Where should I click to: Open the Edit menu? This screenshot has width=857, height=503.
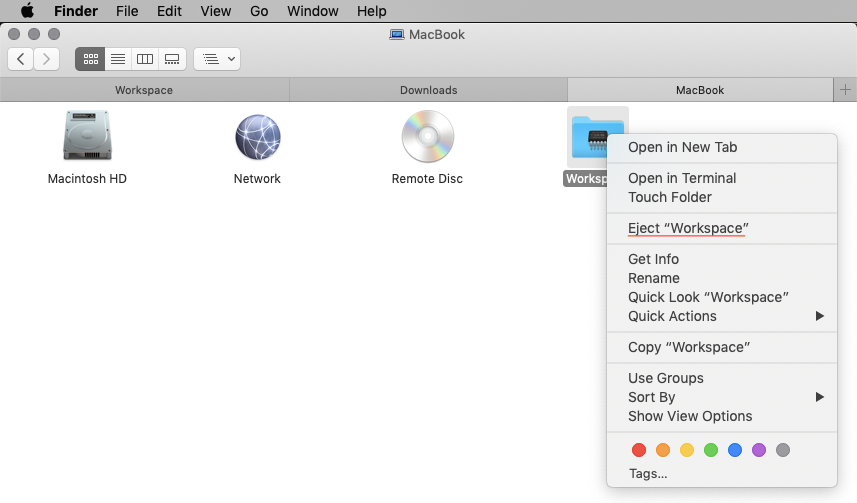pos(169,11)
